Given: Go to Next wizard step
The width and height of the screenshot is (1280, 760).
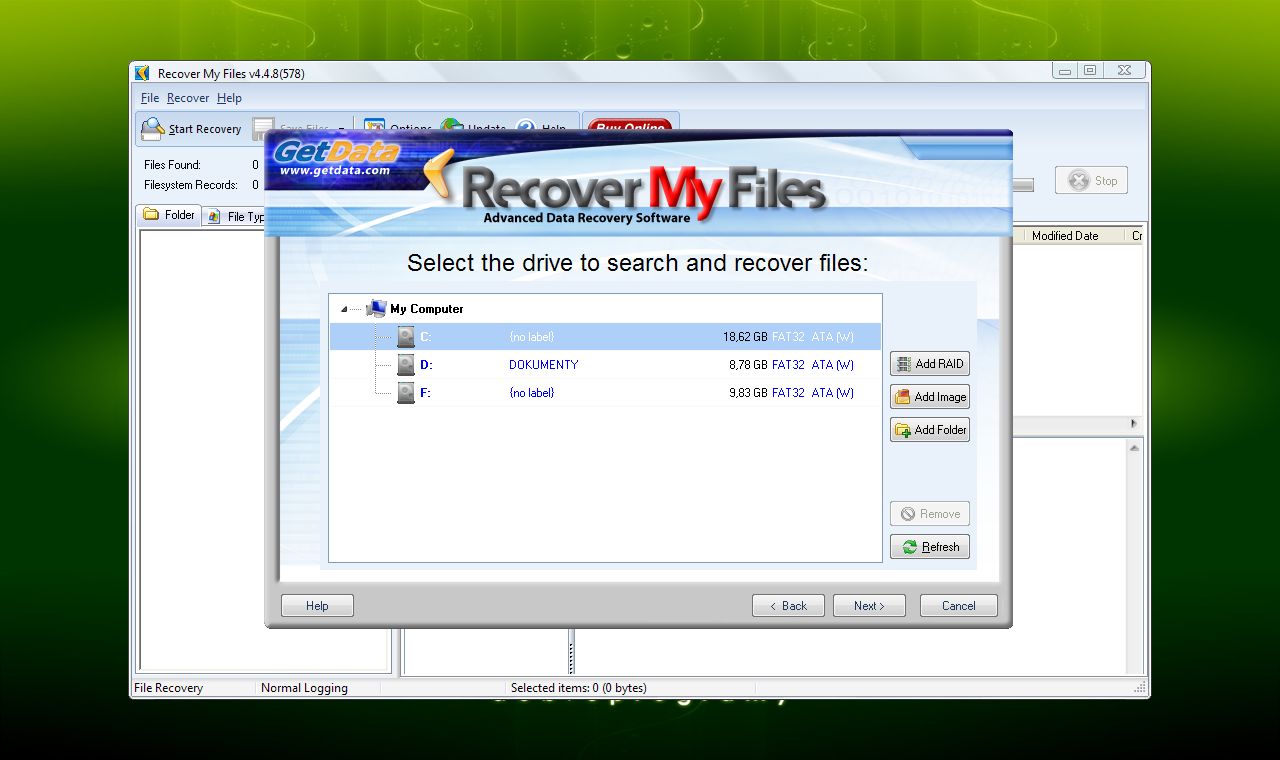Looking at the screenshot, I should tap(869, 606).
